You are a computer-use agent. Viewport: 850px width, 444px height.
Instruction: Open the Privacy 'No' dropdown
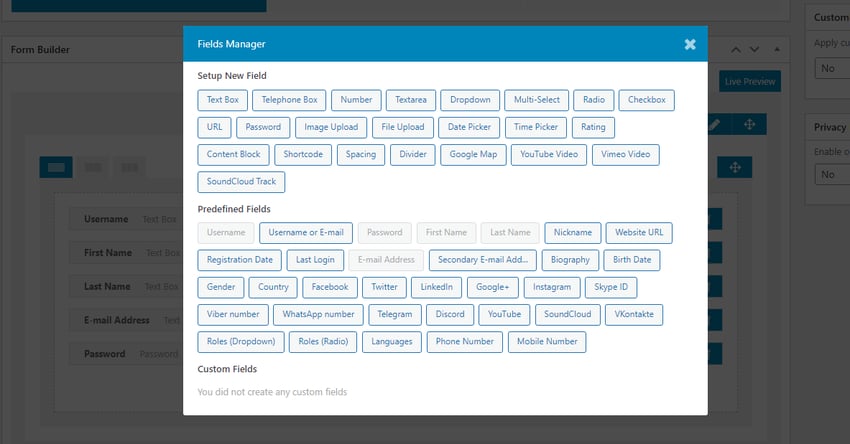coord(832,174)
